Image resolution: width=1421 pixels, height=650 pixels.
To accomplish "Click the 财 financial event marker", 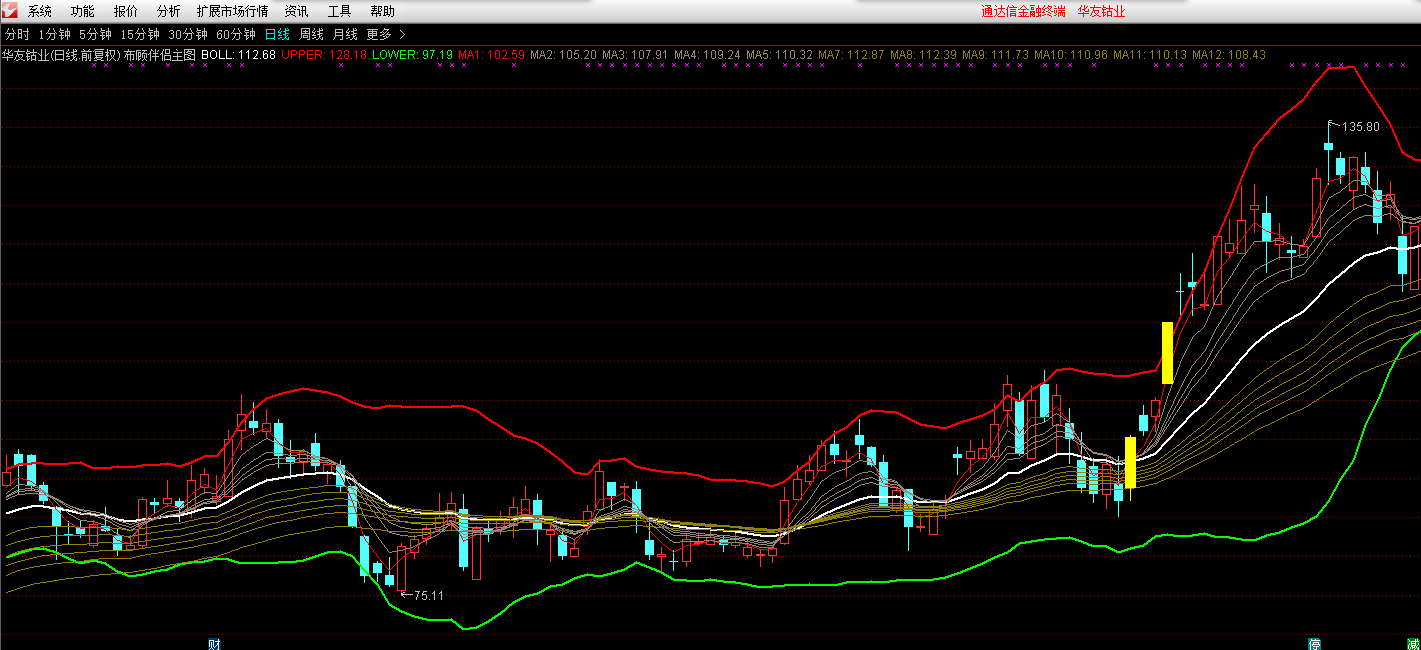I will pos(213,643).
